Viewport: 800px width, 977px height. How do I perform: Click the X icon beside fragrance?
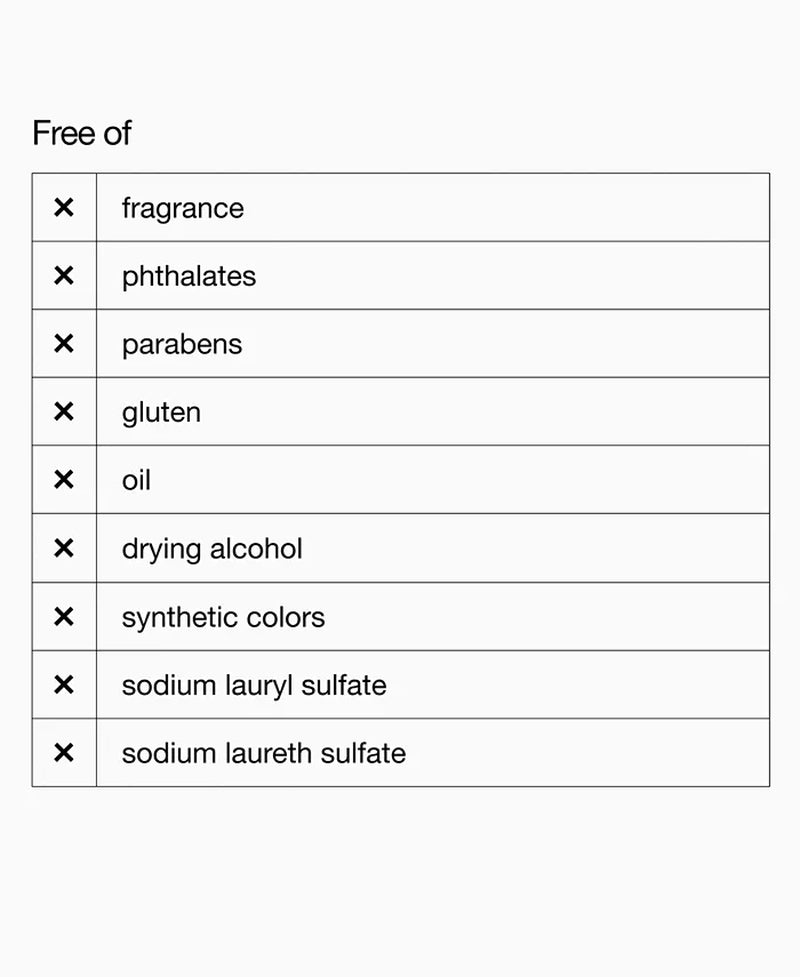[63, 208]
